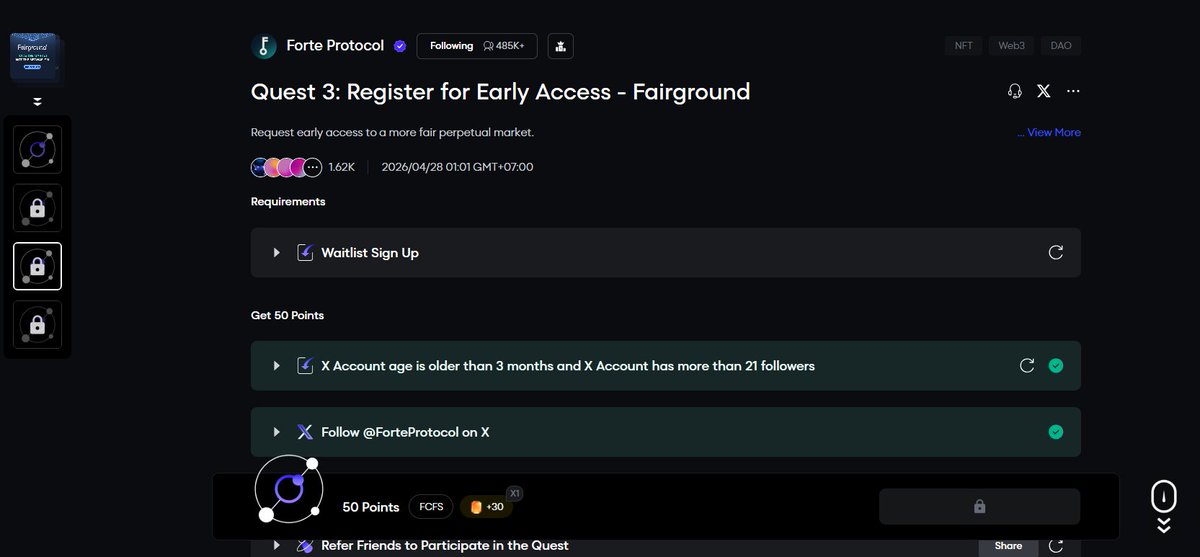Select the highlighted third locked quest
The width and height of the screenshot is (1200, 557).
pos(37,267)
